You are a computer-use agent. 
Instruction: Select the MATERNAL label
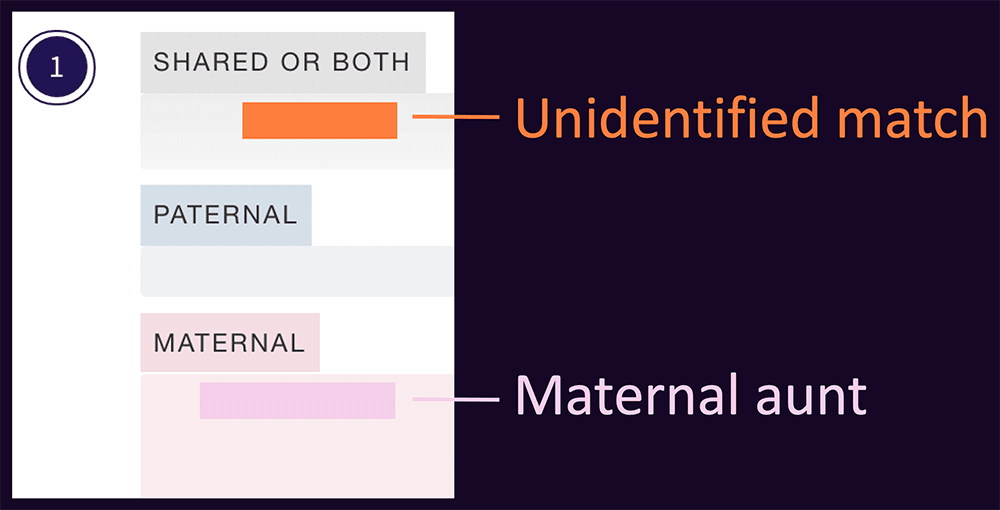229,343
